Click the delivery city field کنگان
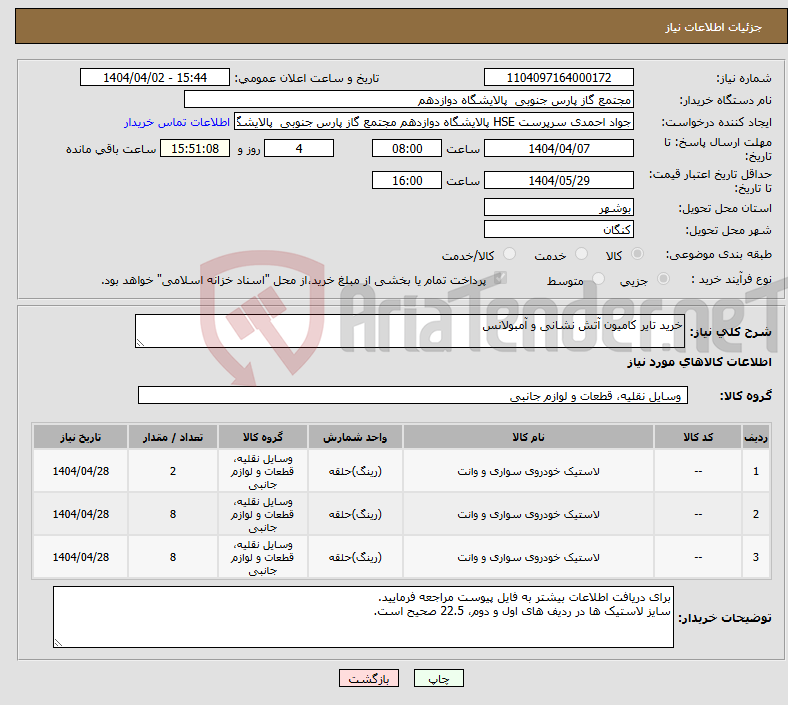788x705 pixels. pyautogui.click(x=558, y=230)
